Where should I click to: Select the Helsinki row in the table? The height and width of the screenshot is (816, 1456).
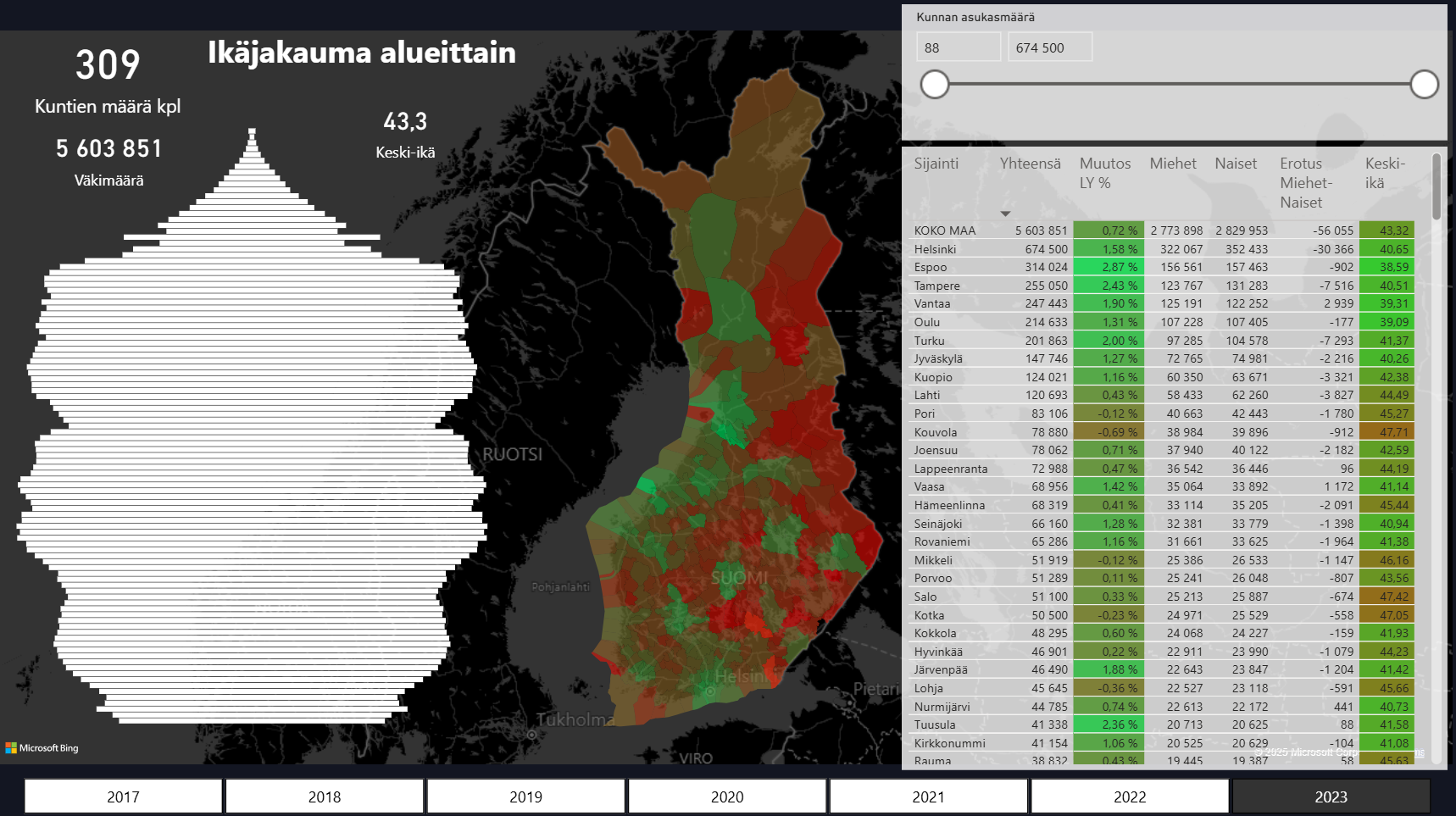[x=935, y=249]
